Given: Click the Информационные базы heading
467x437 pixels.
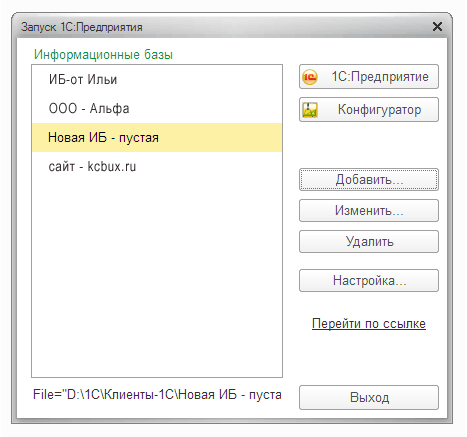Looking at the screenshot, I should click(x=103, y=54).
